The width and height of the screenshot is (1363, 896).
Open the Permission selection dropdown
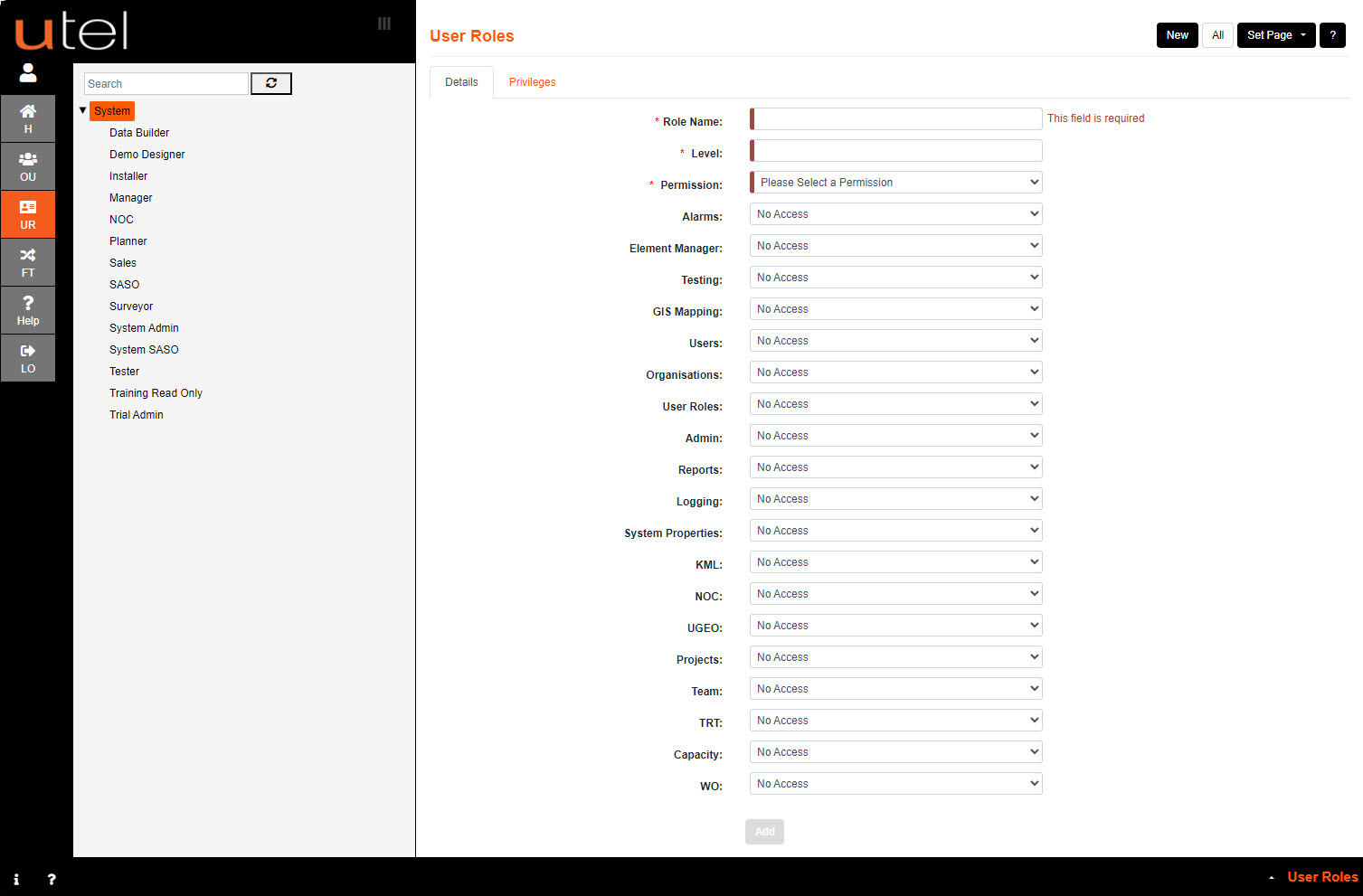(x=894, y=182)
